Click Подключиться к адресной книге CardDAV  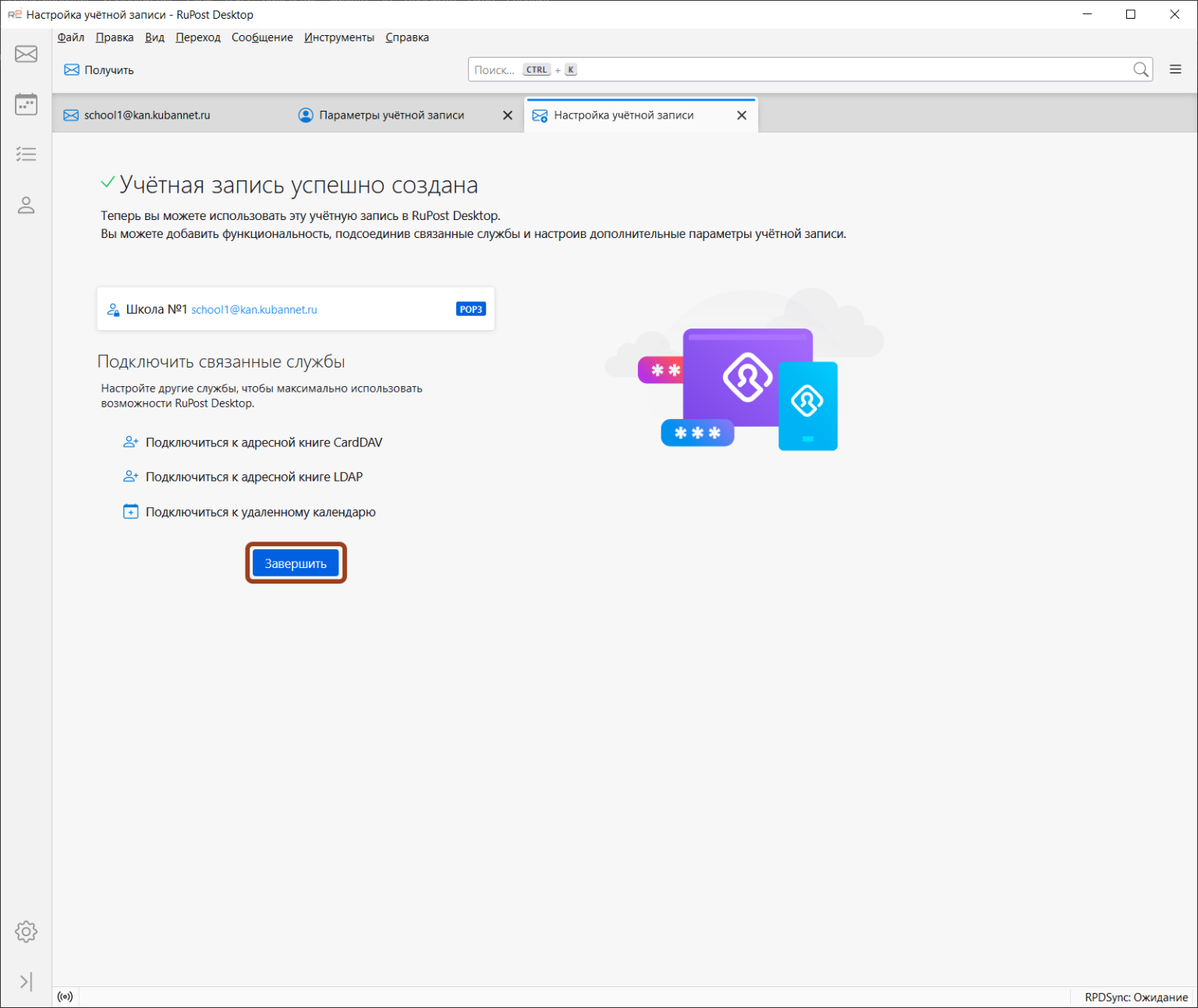(264, 442)
